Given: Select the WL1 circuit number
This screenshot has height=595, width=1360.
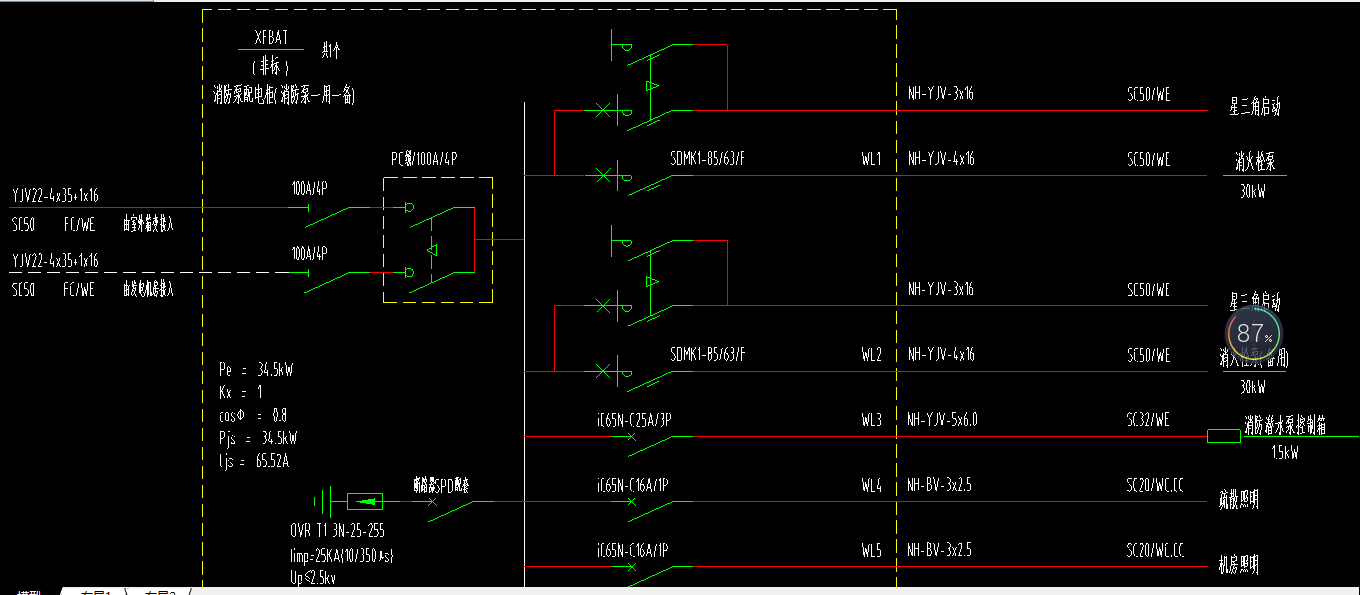Looking at the screenshot, I should point(872,159).
